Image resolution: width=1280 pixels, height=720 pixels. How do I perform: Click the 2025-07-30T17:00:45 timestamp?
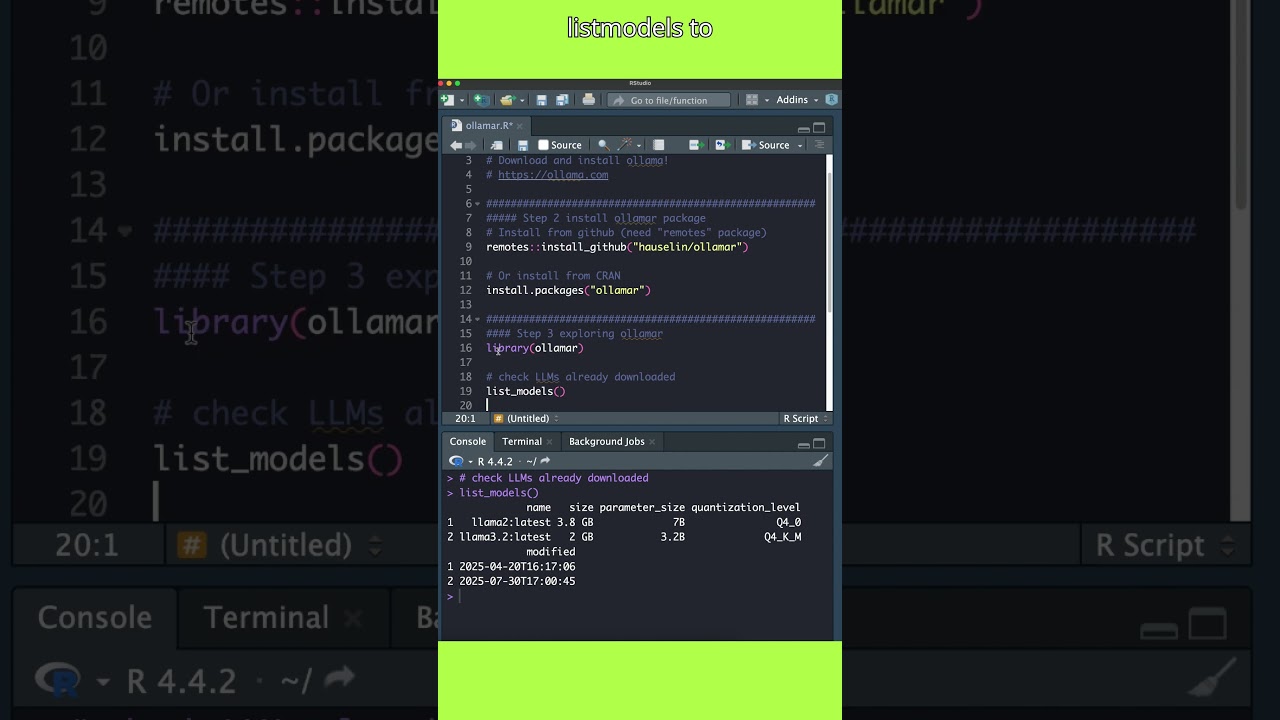click(x=517, y=581)
